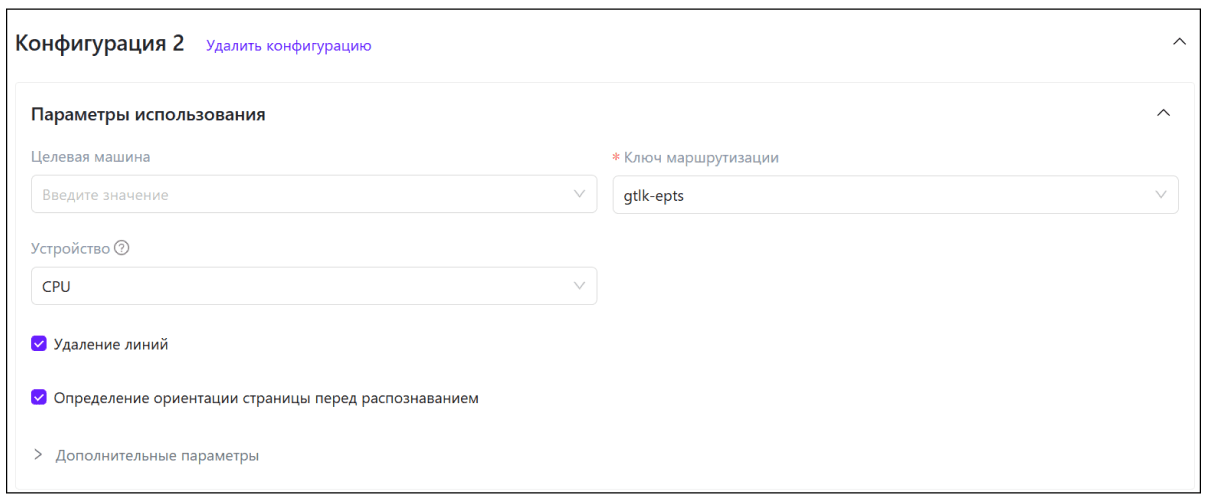Open the Ключ маршрутизации dropdown with gtlk-epts
This screenshot has width=1209, height=501.
tap(880, 195)
